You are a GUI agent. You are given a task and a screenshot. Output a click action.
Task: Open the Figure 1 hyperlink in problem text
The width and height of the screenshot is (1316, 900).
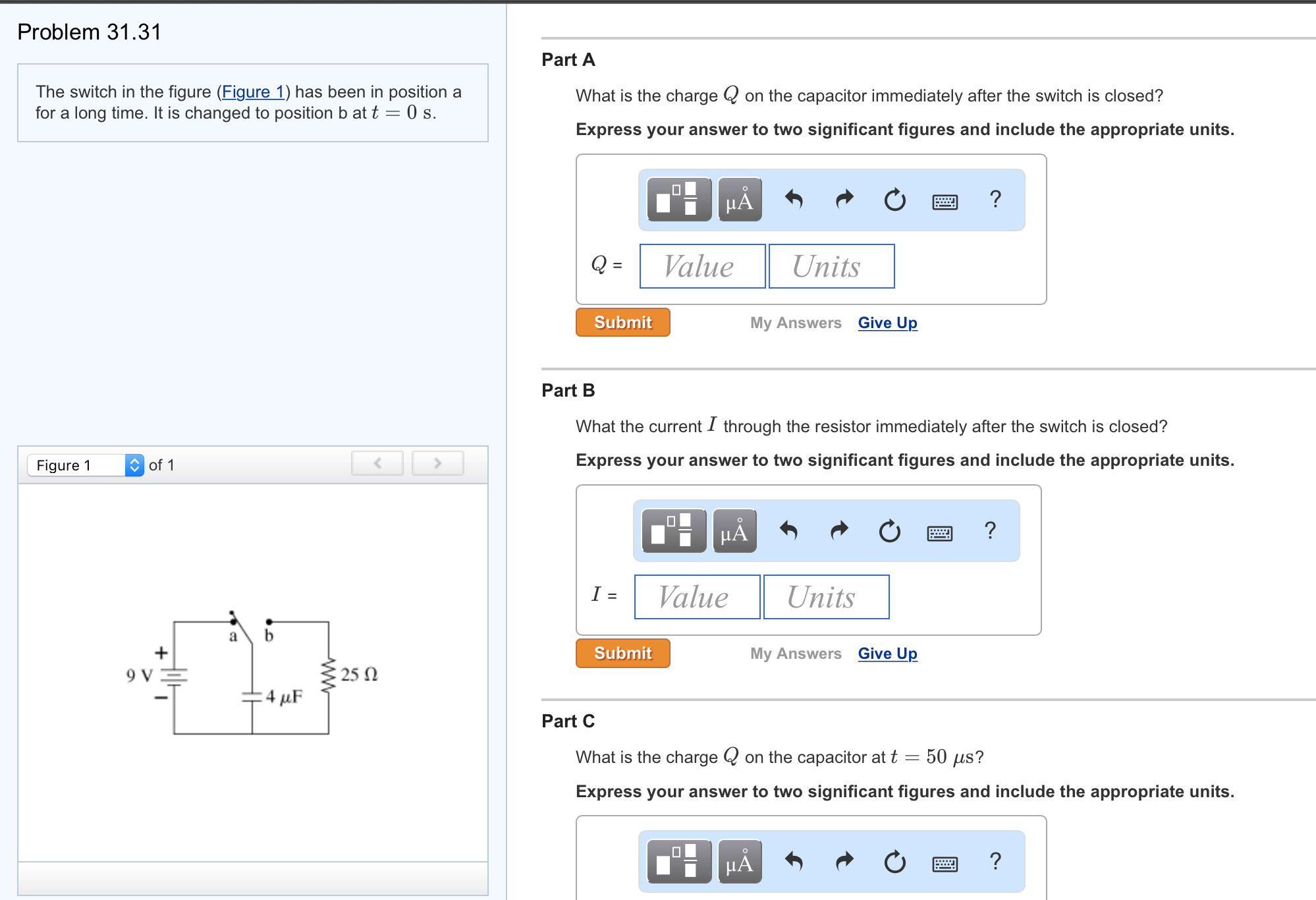coord(254,92)
